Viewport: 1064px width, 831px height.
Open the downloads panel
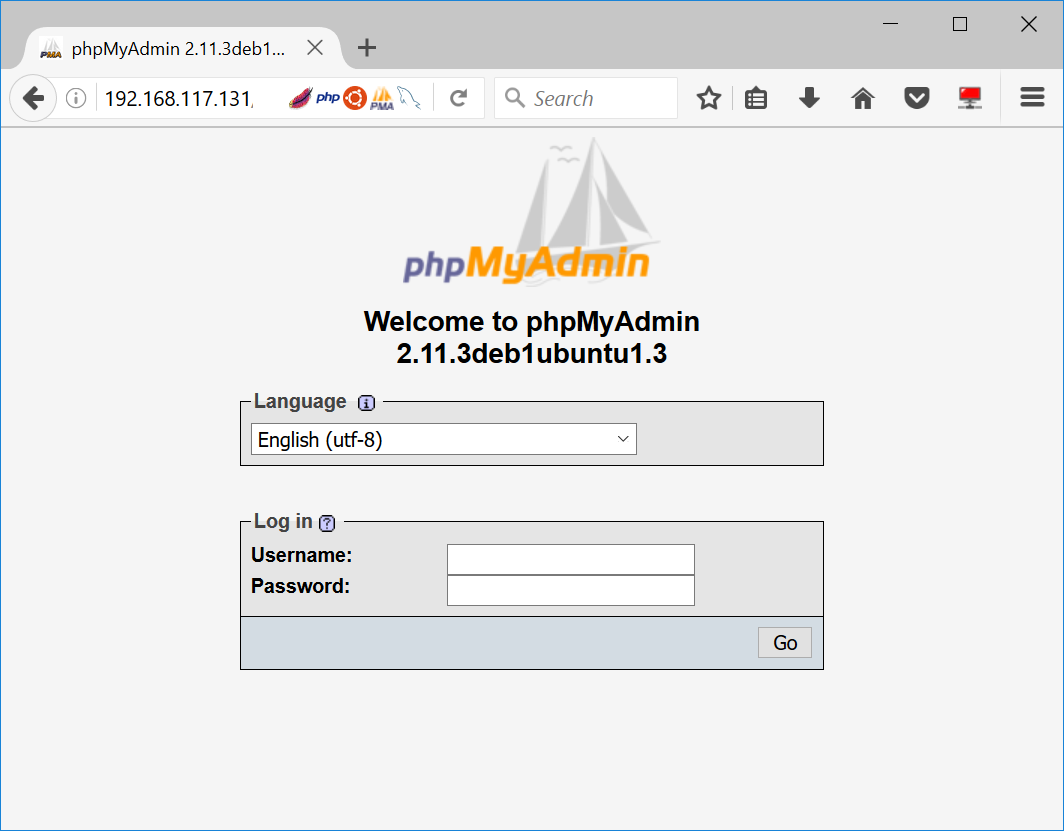[x=810, y=98]
